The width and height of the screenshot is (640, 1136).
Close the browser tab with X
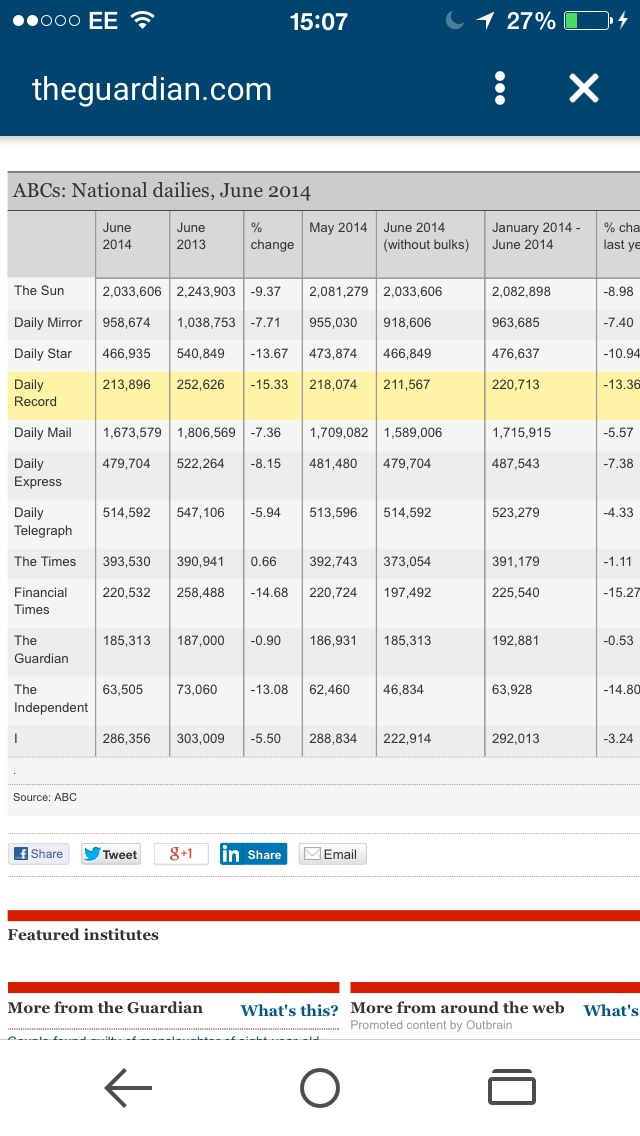point(583,89)
